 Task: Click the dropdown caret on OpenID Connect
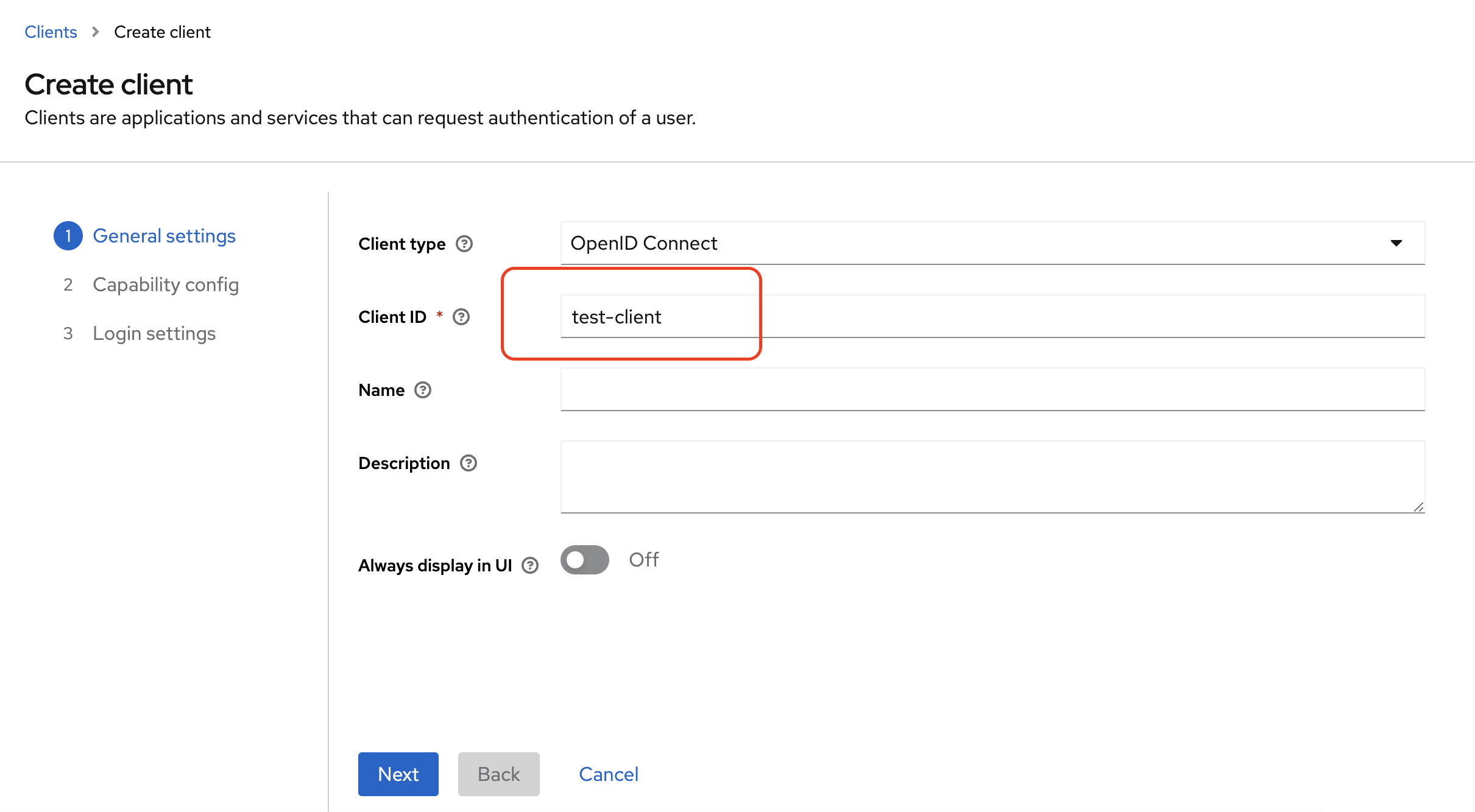click(x=1397, y=243)
